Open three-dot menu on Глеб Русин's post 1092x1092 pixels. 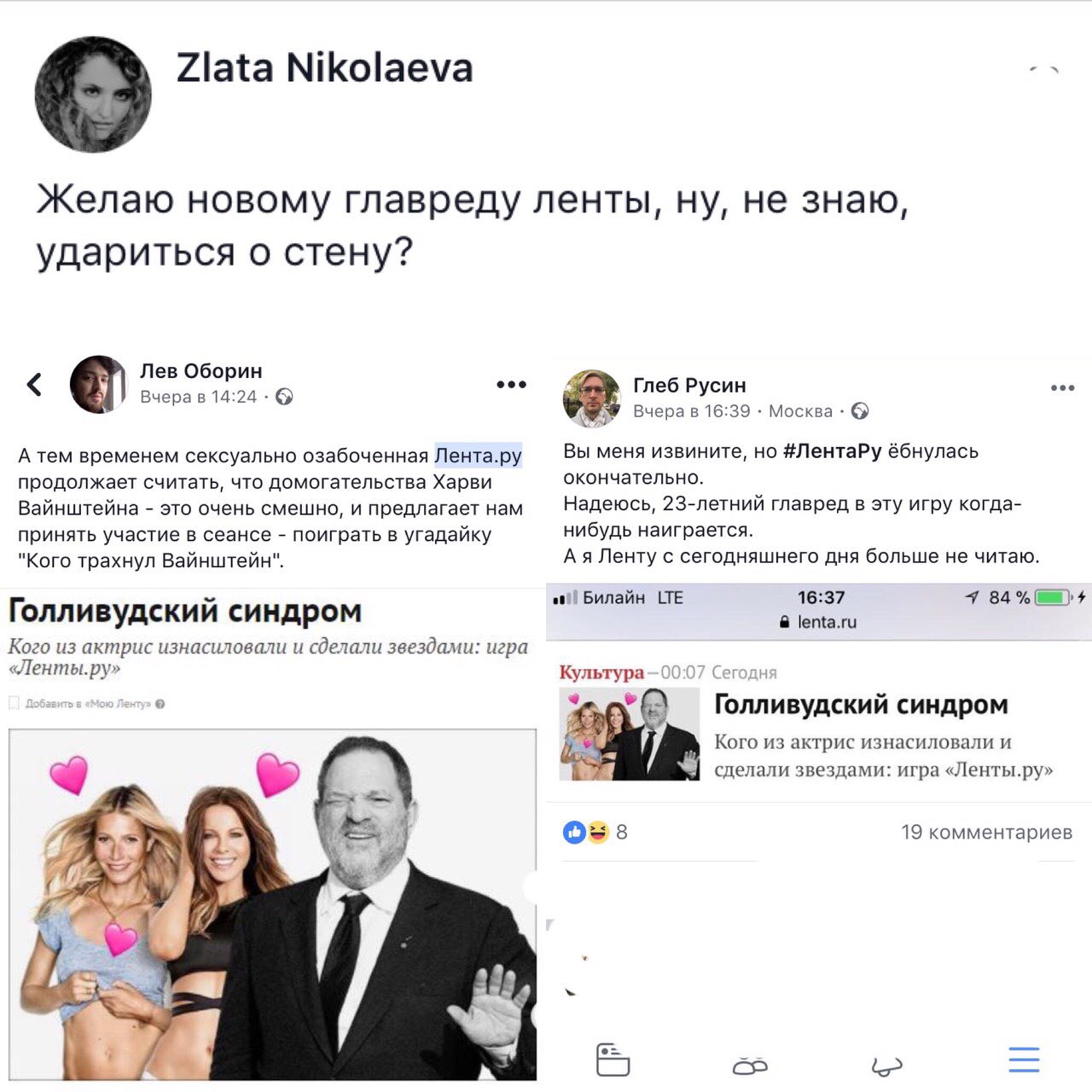(x=1062, y=388)
